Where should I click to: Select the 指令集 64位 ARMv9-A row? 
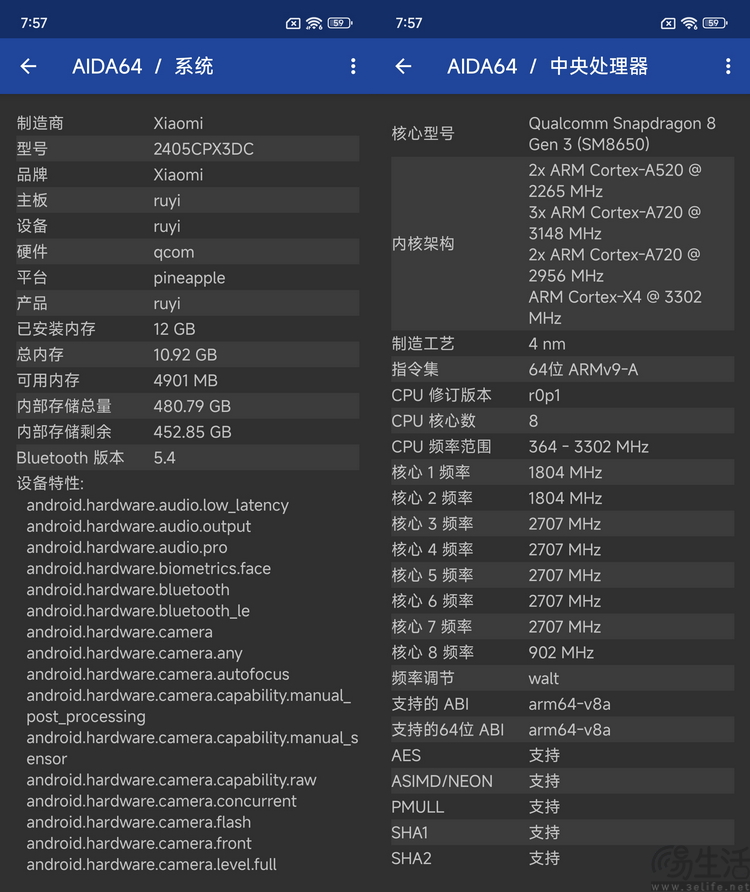[x=563, y=370]
